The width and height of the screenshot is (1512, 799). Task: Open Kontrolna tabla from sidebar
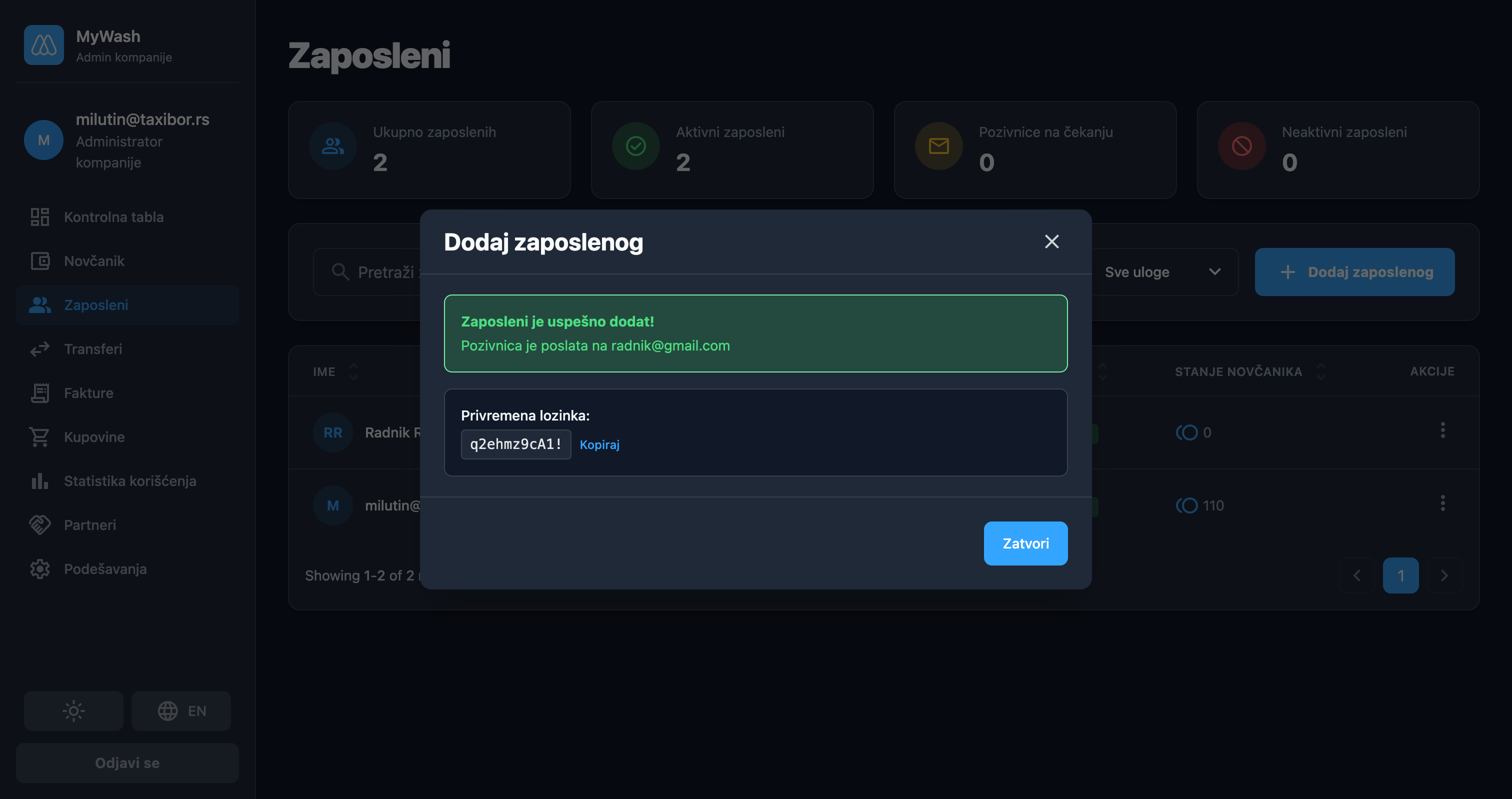click(x=113, y=217)
